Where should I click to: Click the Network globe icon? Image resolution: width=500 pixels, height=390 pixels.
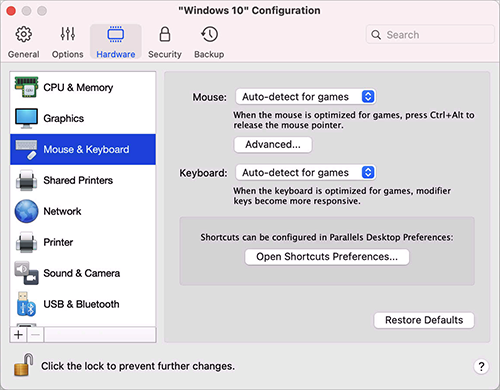(x=26, y=211)
